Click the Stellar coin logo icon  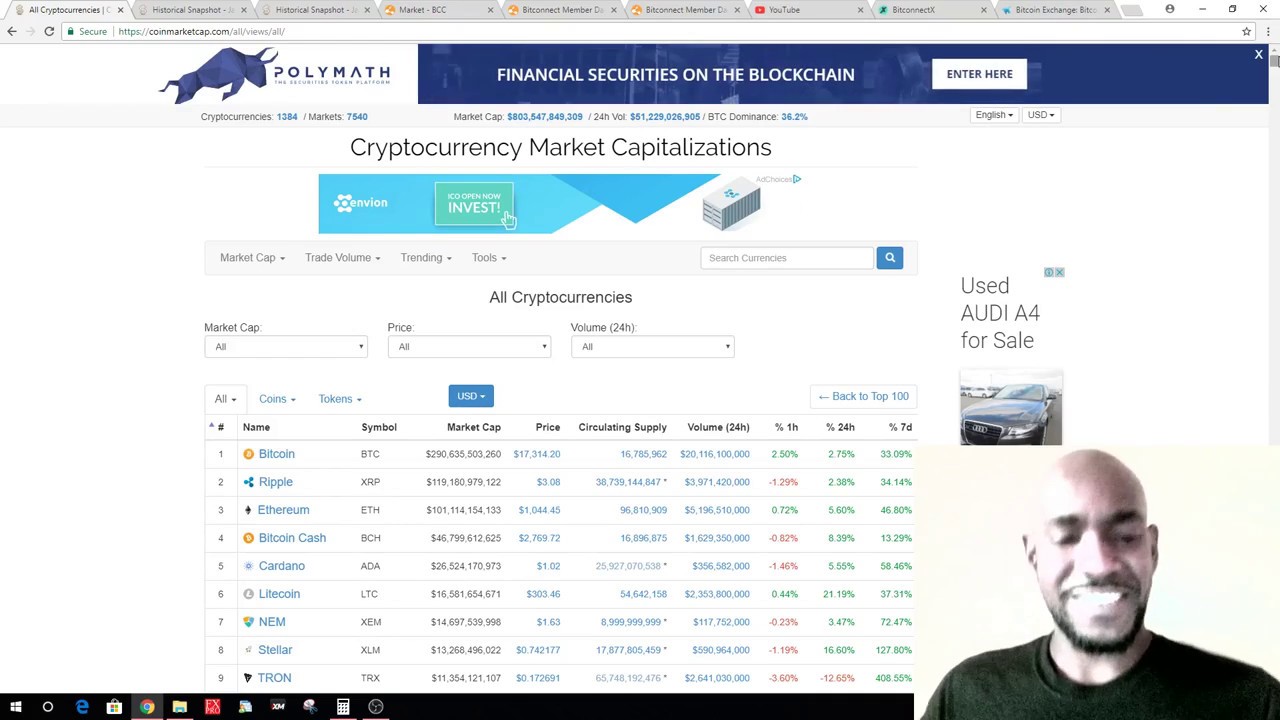[x=248, y=650]
